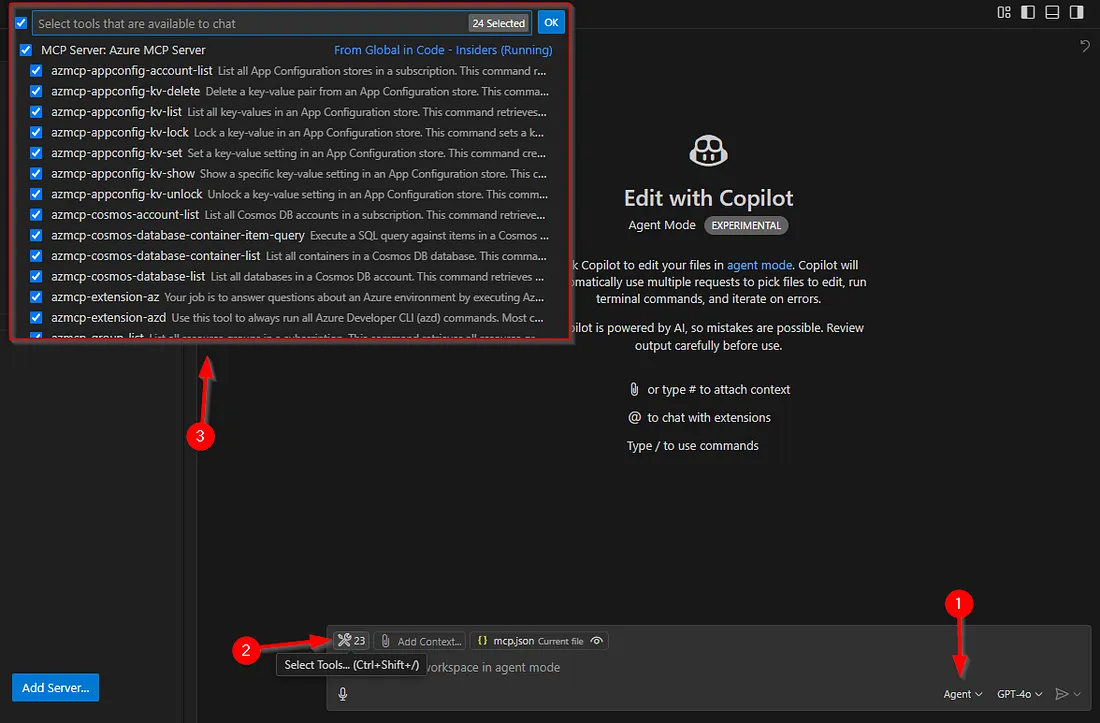Toggle the select-all tools checkbox
The image size is (1100, 723).
point(21,23)
